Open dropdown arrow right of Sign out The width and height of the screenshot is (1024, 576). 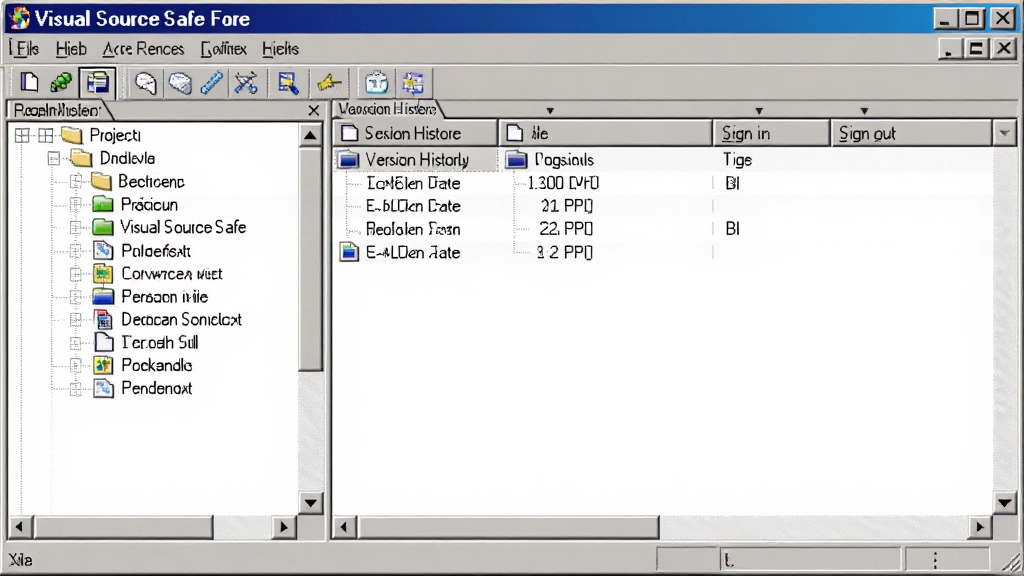click(1004, 133)
